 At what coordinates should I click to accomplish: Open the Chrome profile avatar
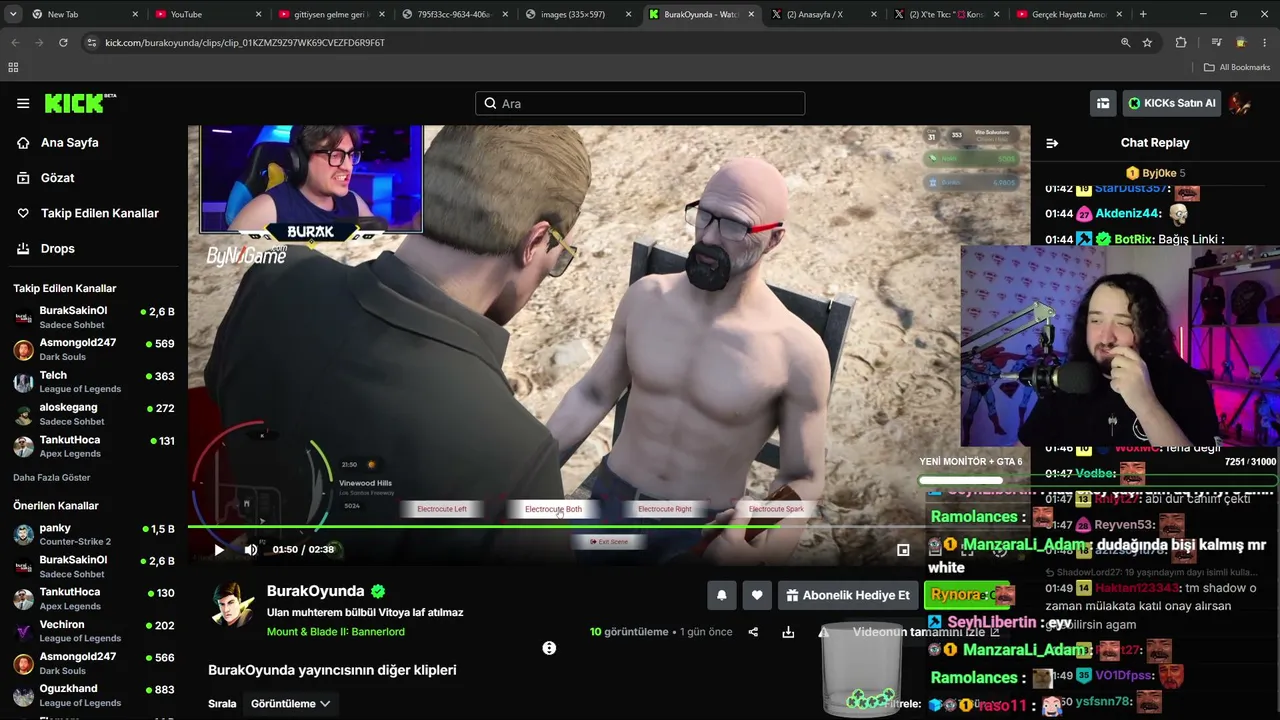(1241, 43)
